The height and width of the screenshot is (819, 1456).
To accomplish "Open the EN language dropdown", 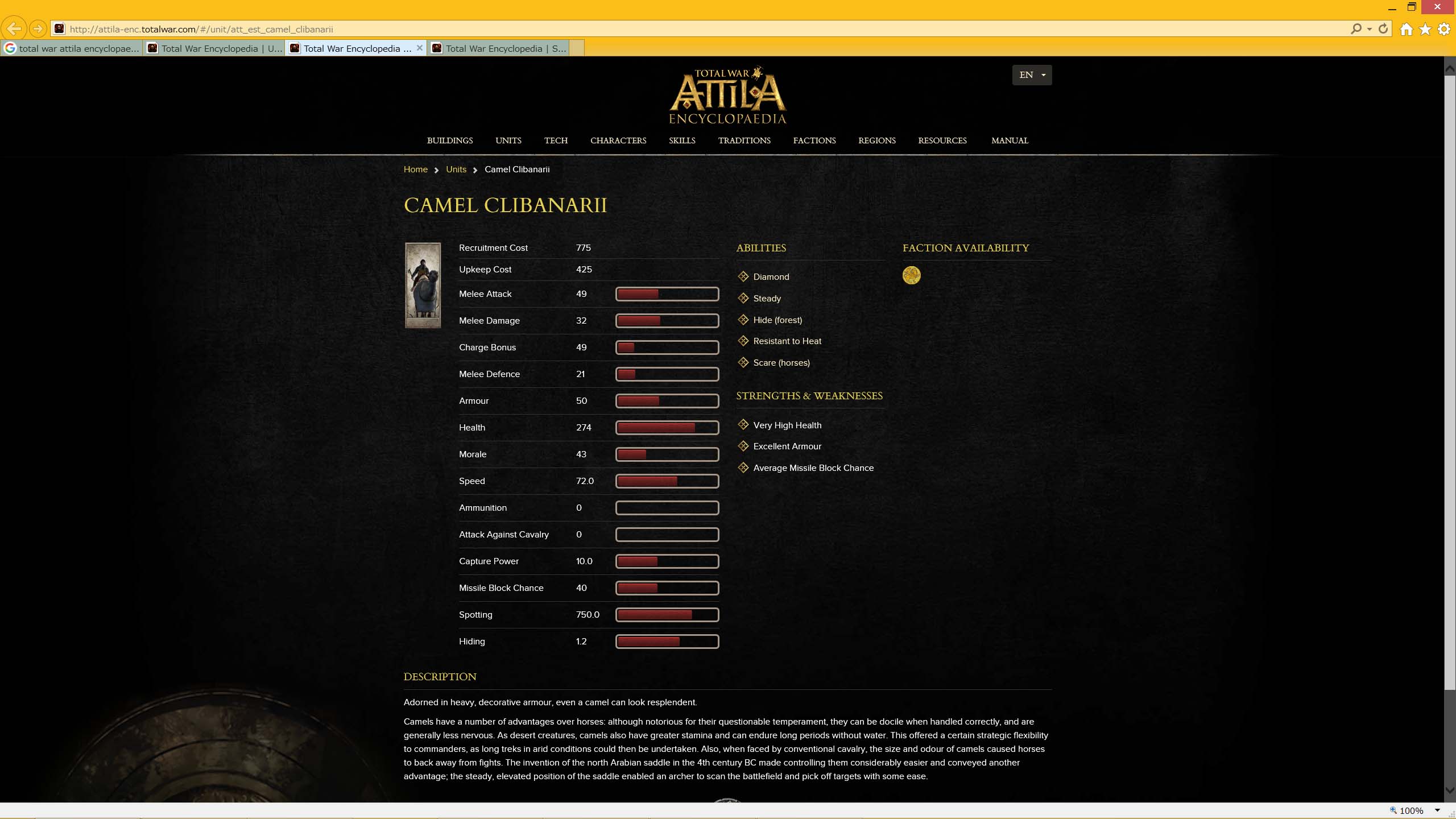I will (x=1032, y=75).
